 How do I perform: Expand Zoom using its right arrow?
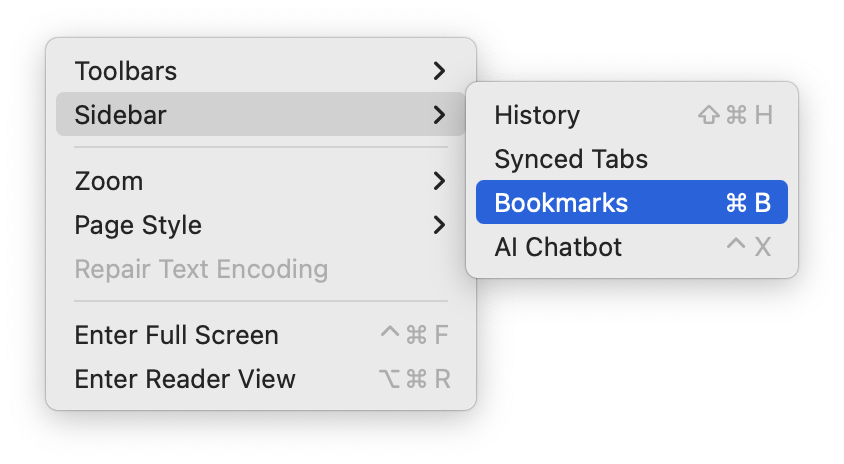pos(439,181)
